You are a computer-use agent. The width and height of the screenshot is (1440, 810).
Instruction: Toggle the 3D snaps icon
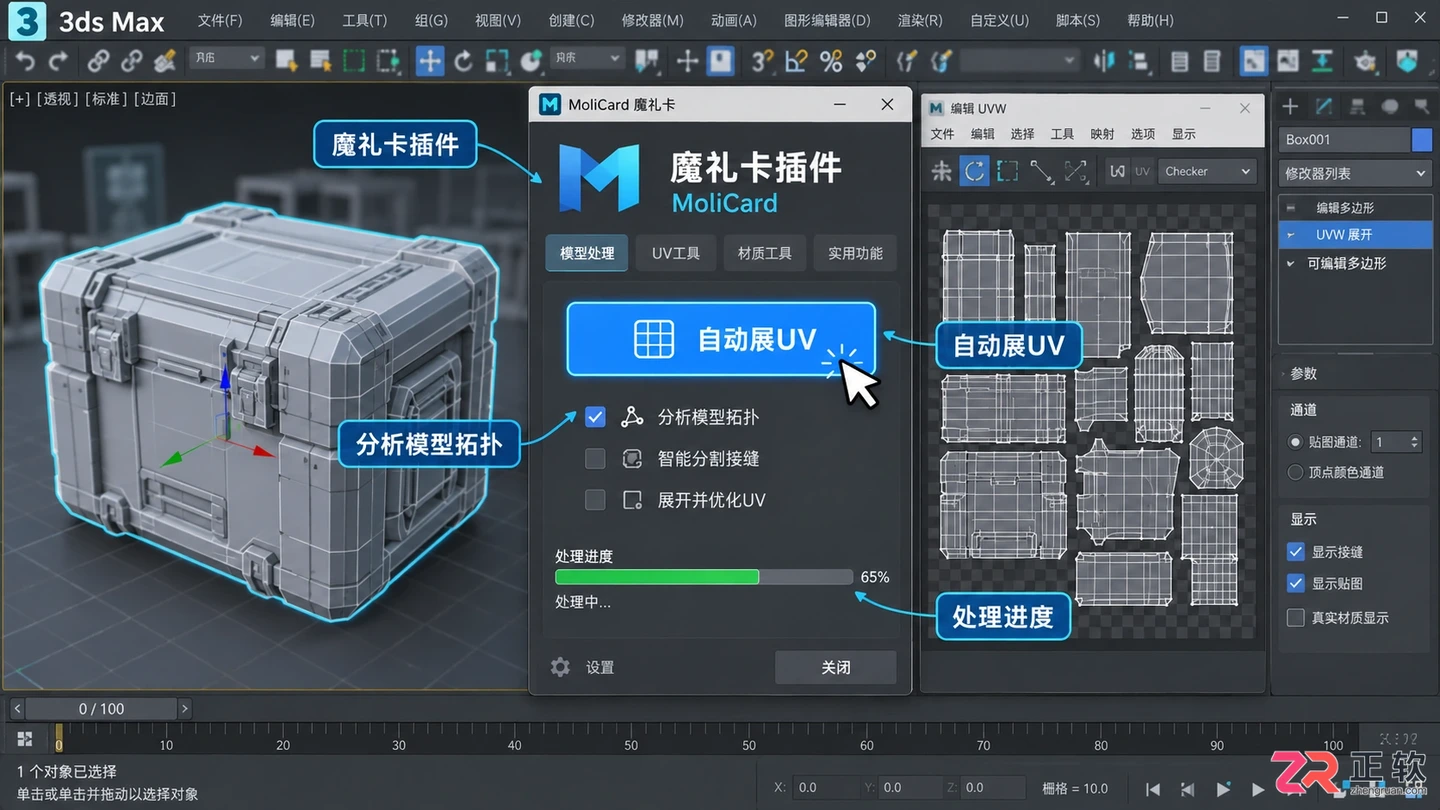[x=762, y=61]
